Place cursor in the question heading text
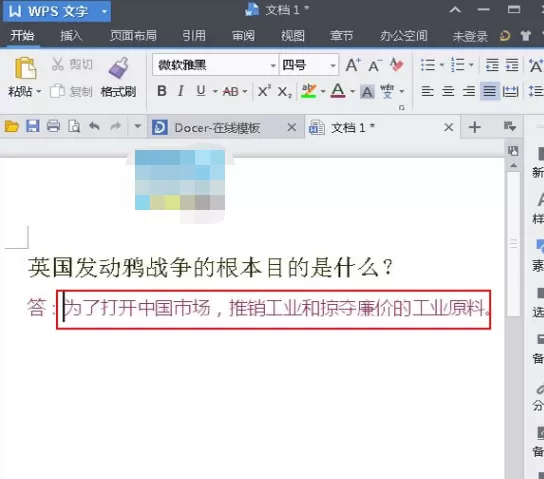The width and height of the screenshot is (544, 479). click(x=210, y=267)
